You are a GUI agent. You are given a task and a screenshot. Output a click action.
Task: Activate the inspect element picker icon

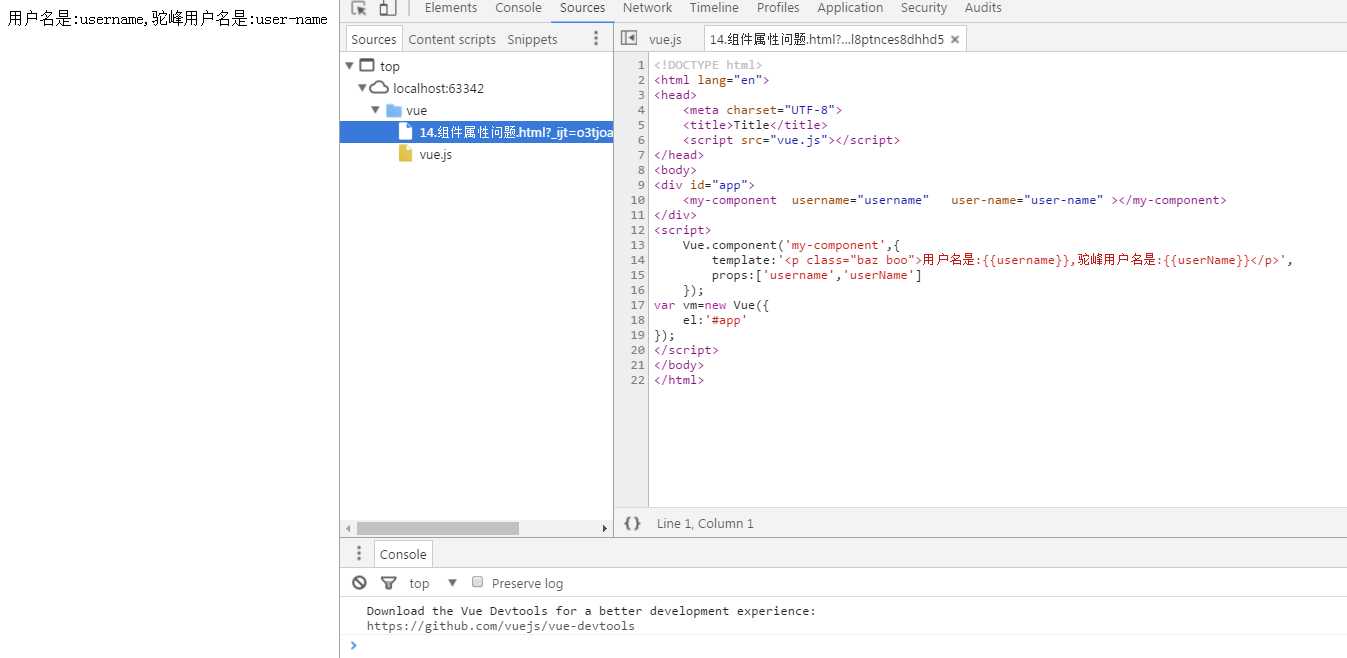359,8
